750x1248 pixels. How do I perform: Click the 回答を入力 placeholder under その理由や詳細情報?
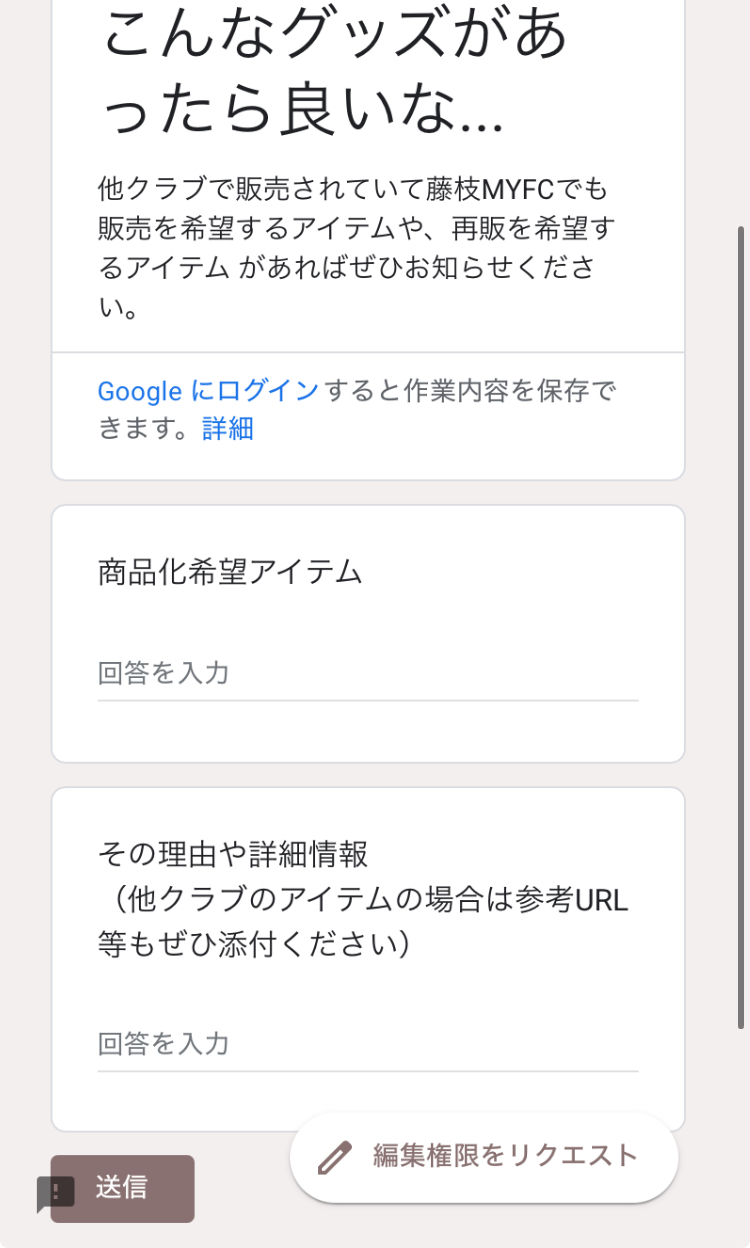coord(164,1044)
